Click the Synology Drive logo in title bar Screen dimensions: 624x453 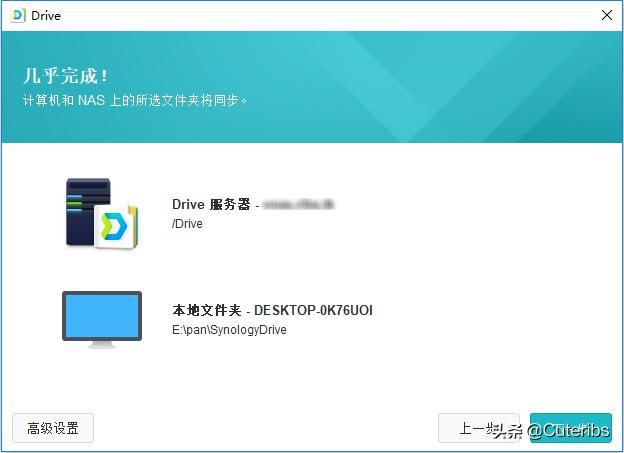(x=18, y=16)
